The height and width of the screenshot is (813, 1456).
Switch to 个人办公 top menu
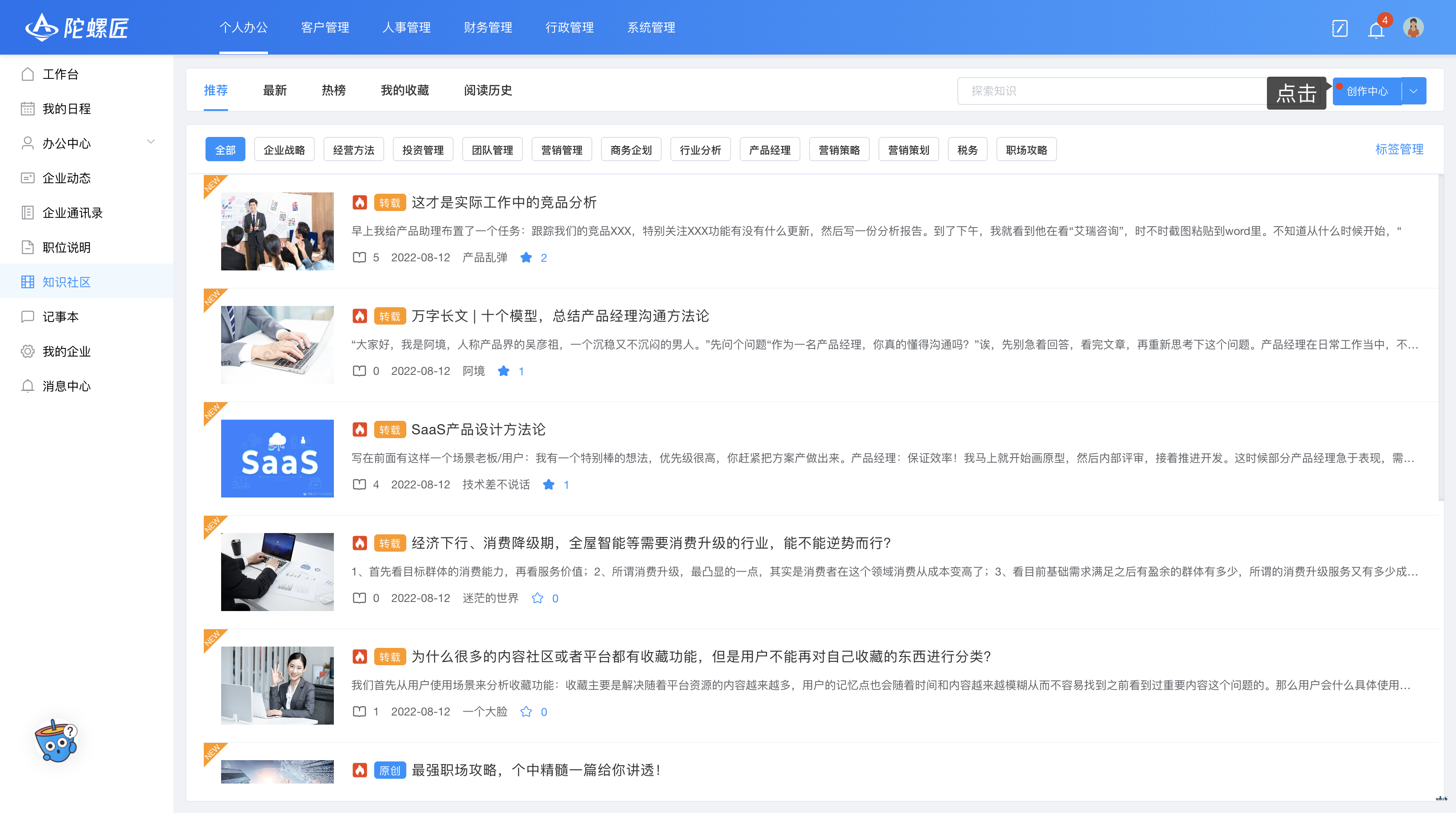[x=244, y=27]
